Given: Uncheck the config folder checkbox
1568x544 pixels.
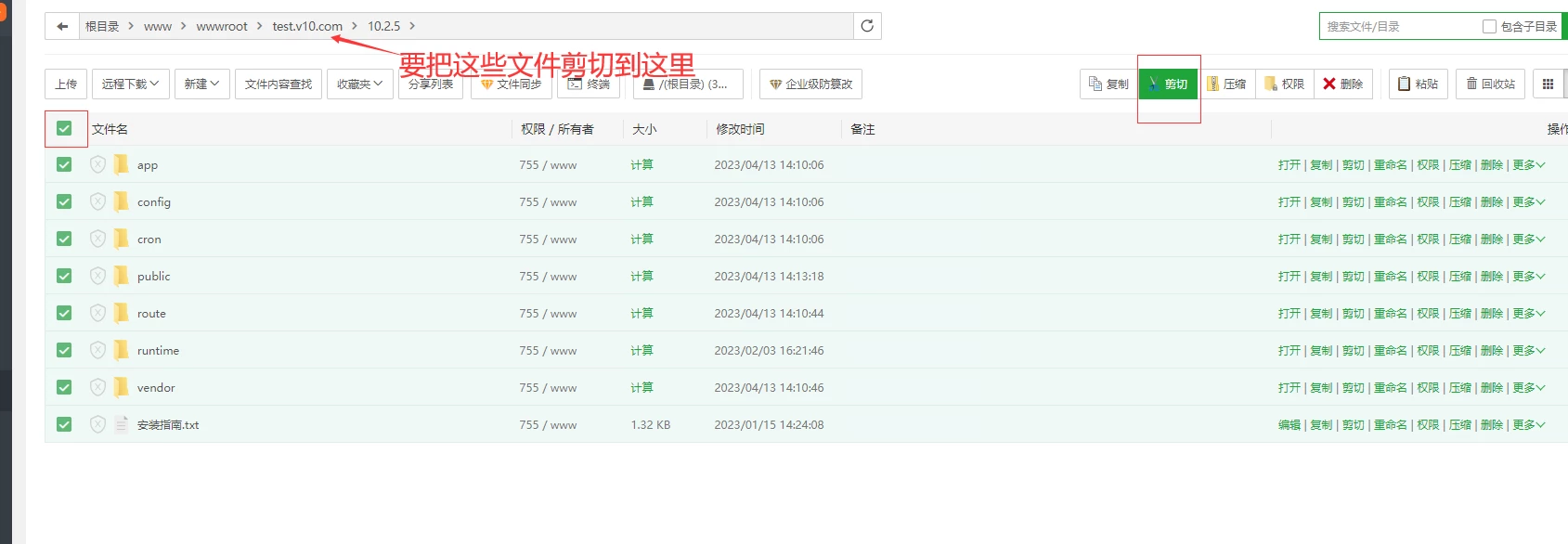Looking at the screenshot, I should point(64,201).
